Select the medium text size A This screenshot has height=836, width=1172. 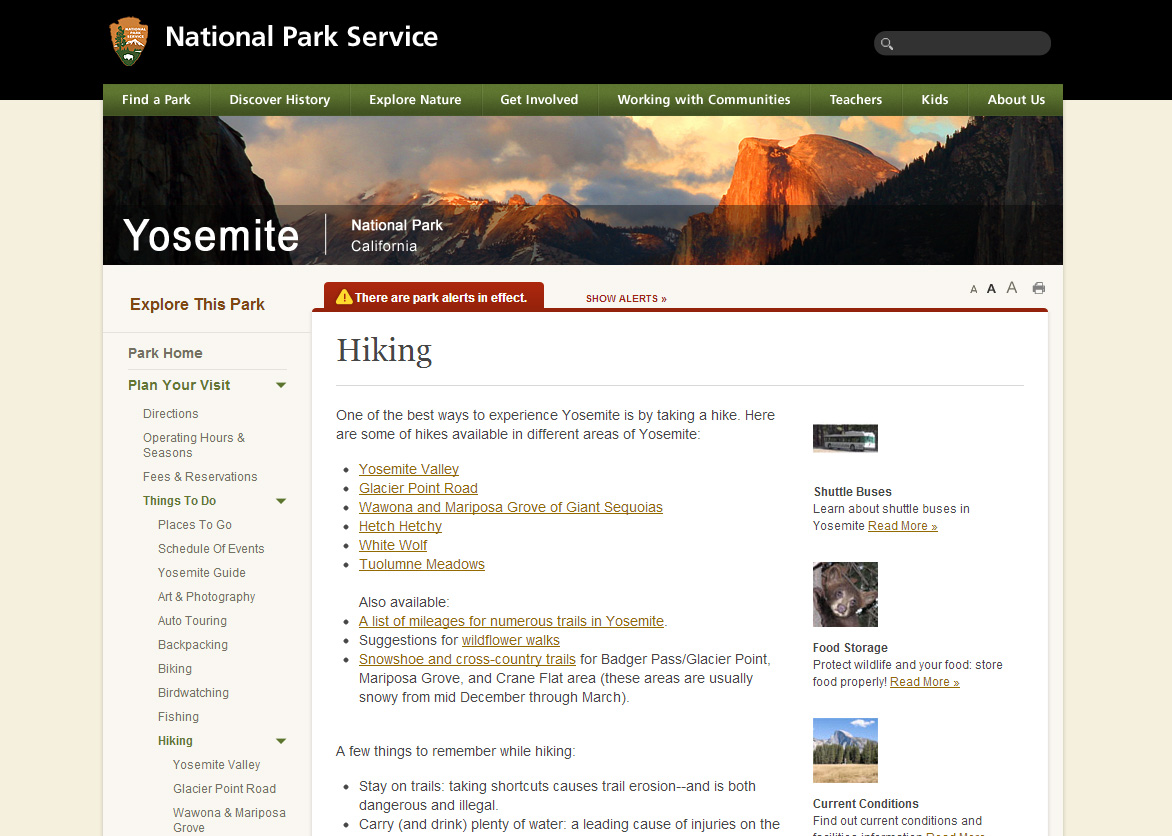(992, 289)
